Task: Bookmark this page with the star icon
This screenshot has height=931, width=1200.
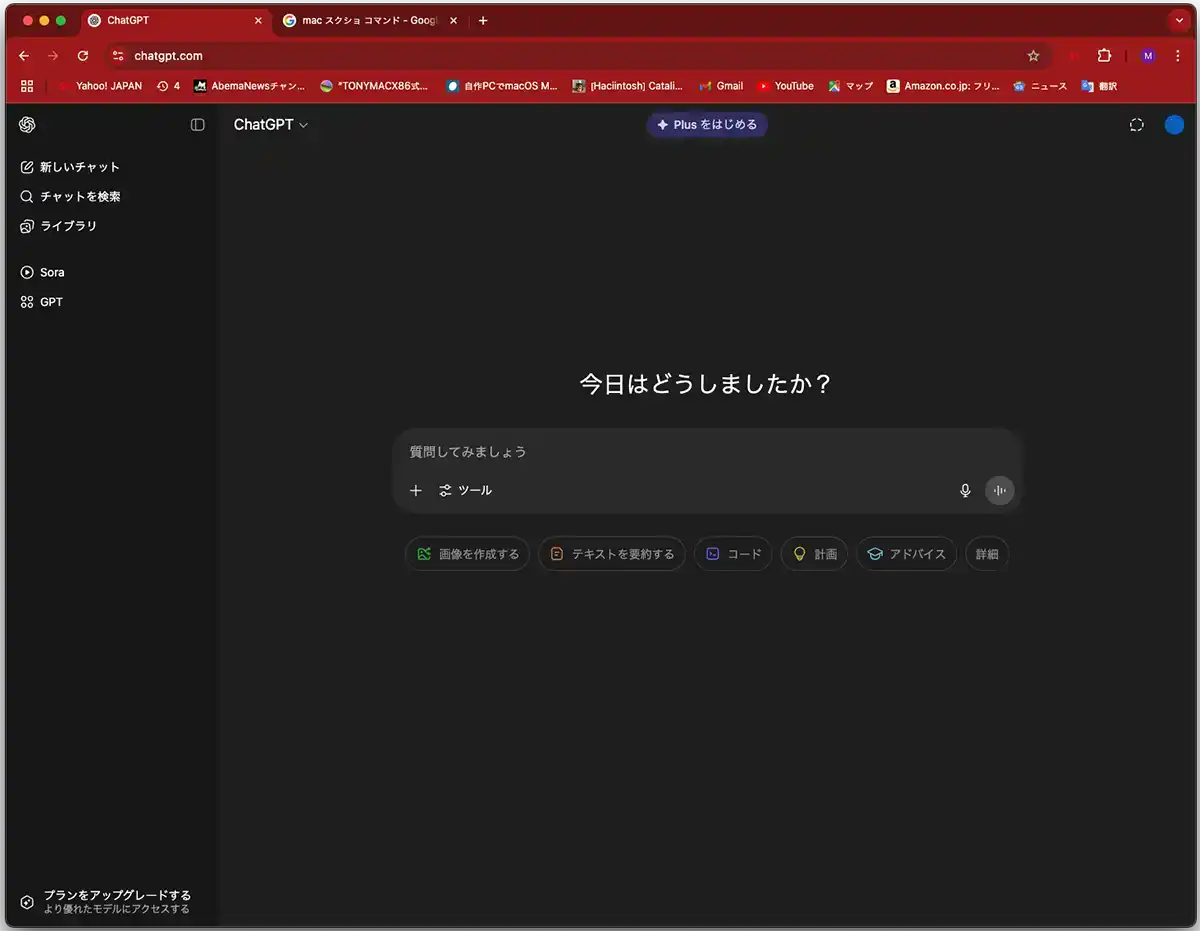Action: pos(1033,56)
